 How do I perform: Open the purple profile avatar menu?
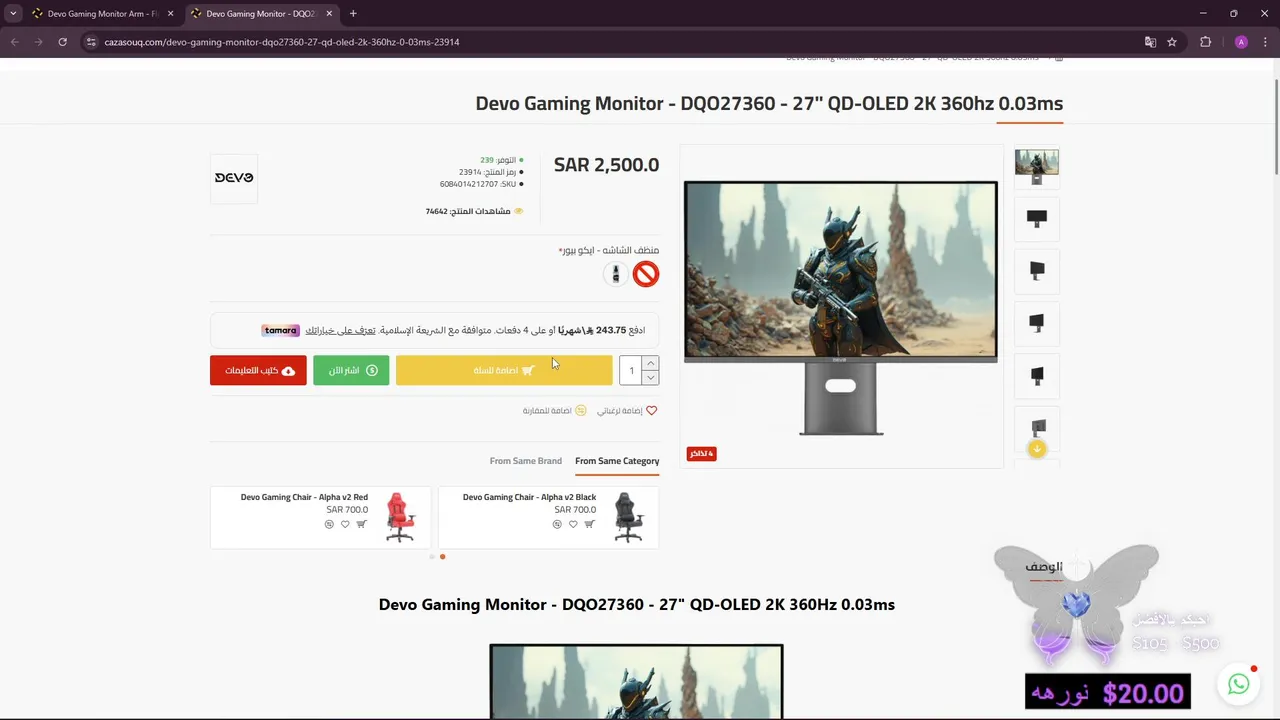coord(1241,42)
